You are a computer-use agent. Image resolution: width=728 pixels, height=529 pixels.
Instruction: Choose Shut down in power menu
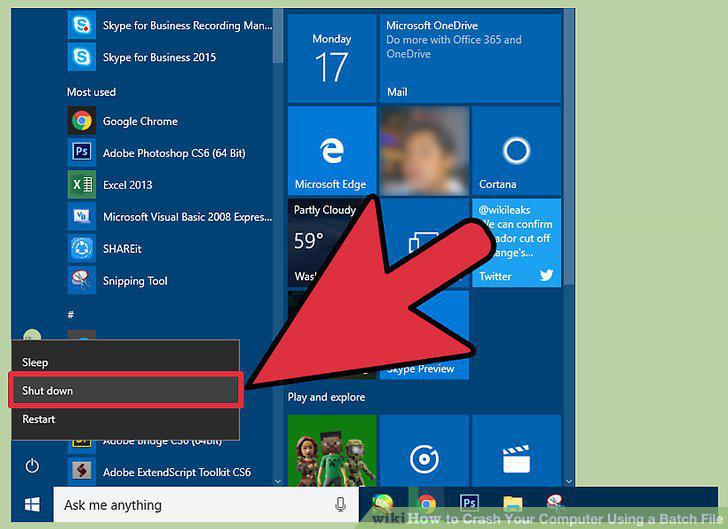[125, 391]
